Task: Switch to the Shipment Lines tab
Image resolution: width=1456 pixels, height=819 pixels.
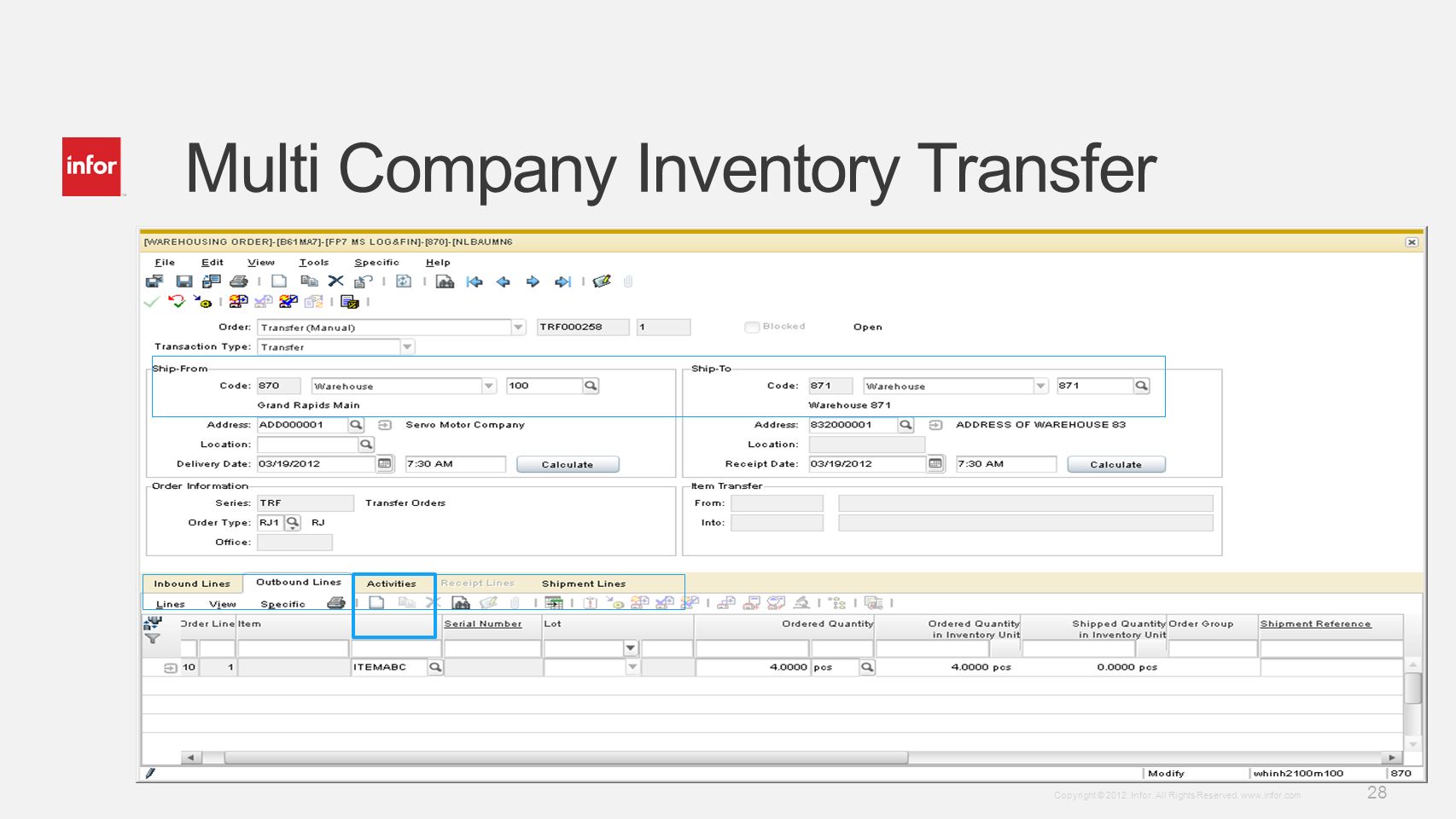Action: [584, 584]
